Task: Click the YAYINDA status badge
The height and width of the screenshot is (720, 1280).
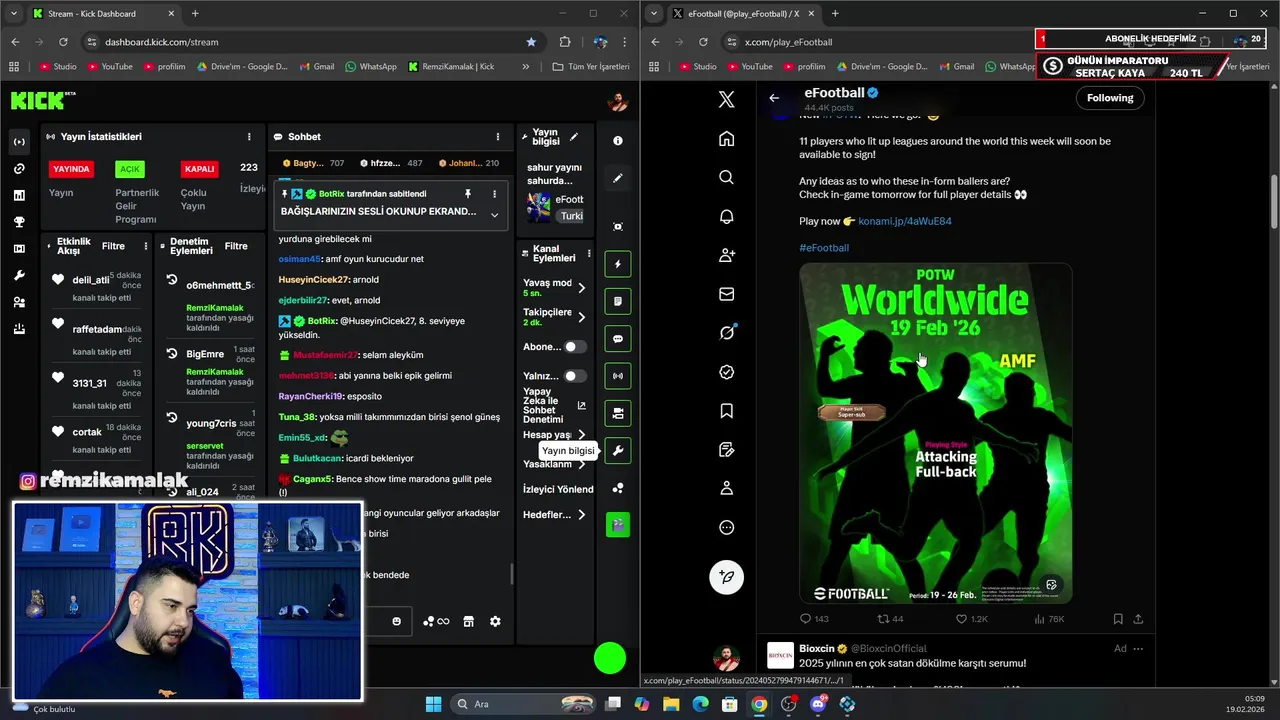Action: 71,169
